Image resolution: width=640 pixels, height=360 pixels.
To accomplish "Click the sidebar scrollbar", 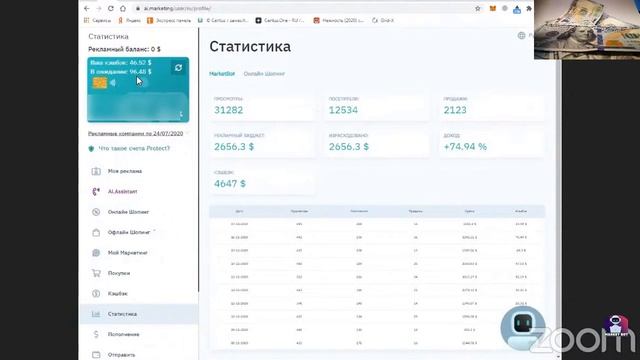I will (x=199, y=159).
